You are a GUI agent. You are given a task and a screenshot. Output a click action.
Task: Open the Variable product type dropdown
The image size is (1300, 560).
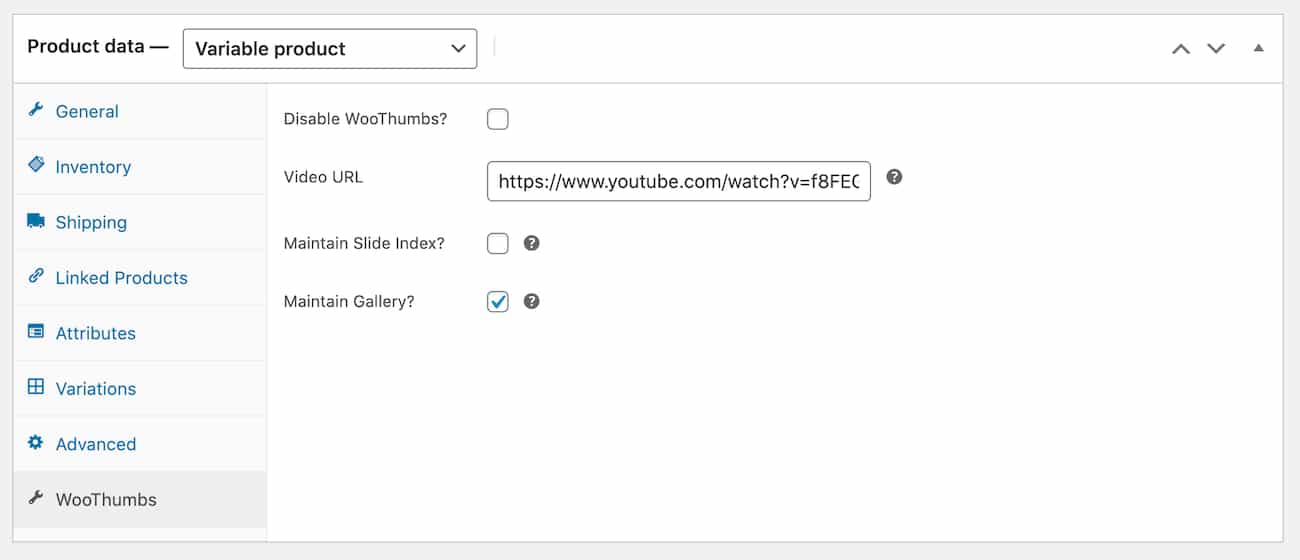coord(330,48)
